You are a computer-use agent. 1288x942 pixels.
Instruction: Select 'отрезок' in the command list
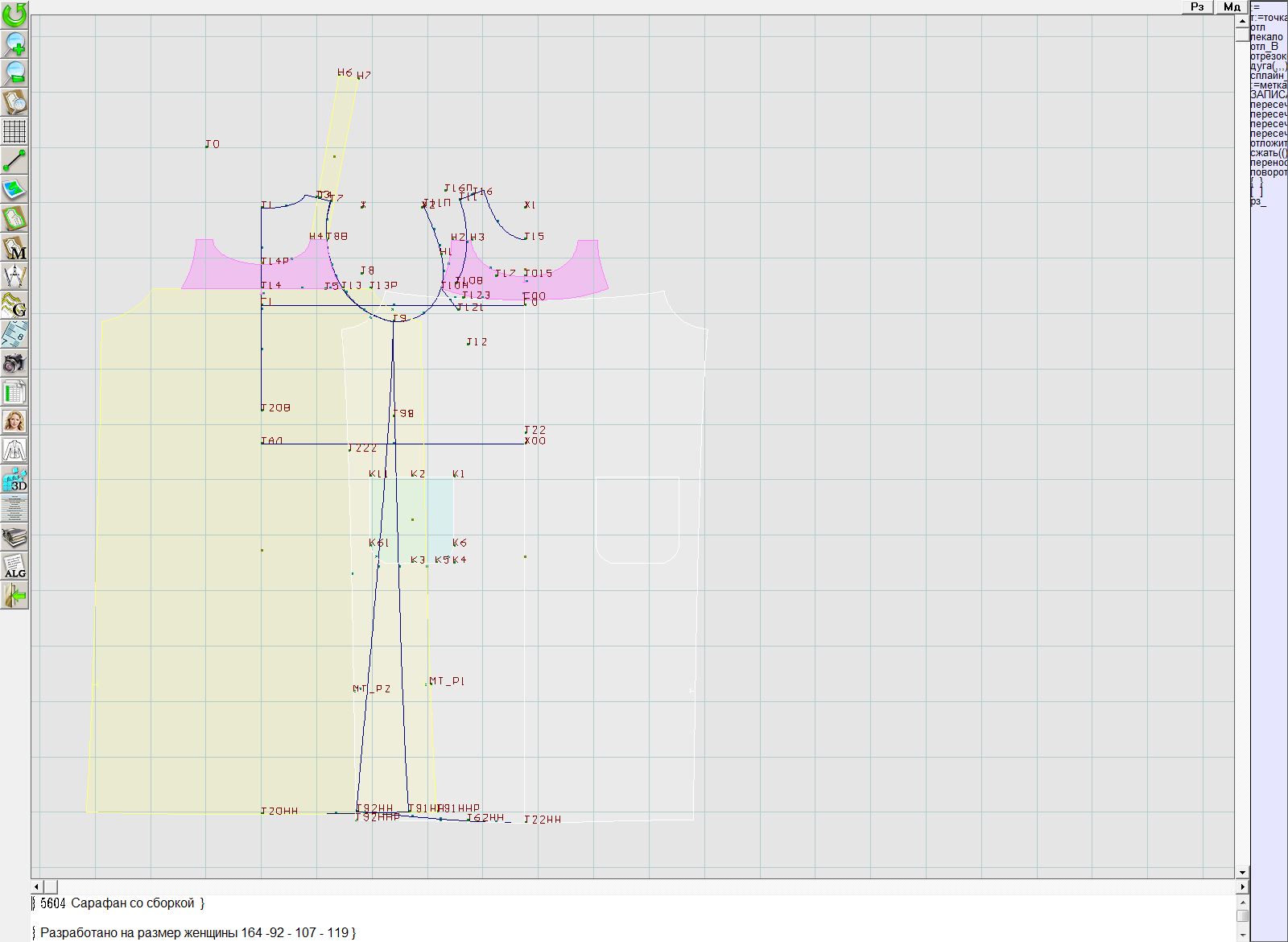pyautogui.click(x=1268, y=56)
